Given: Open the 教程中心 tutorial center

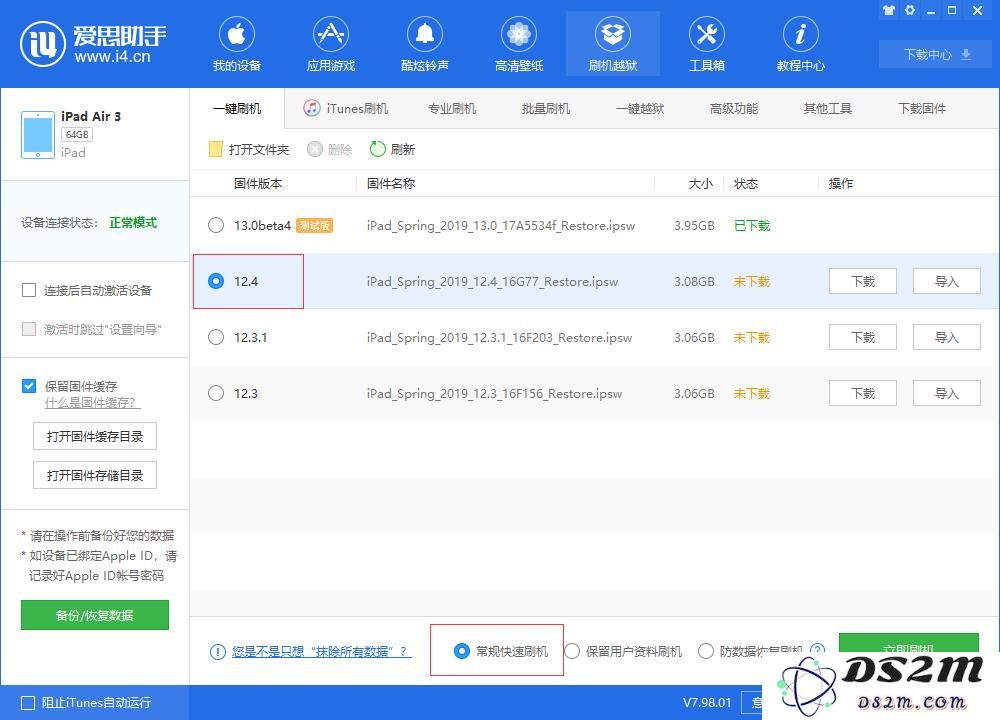Looking at the screenshot, I should coord(800,45).
